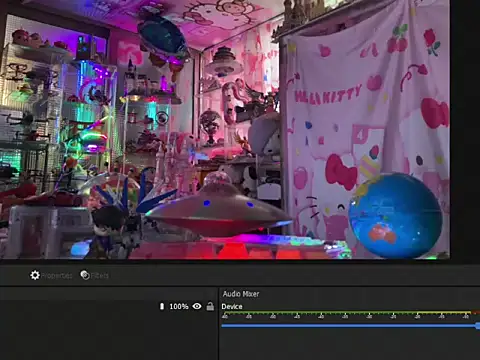Click empty area below the source row
Screen dimensions: 480x360
pos(109,337)
